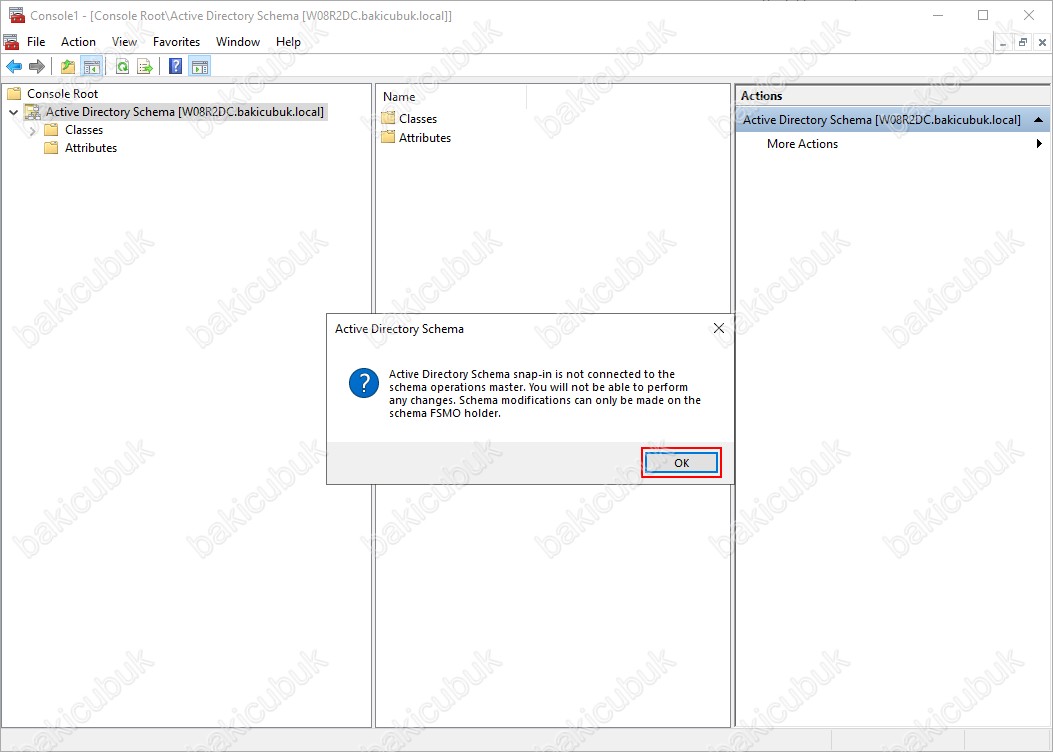1053x752 pixels.
Task: Open the Action menu
Action: 79,42
